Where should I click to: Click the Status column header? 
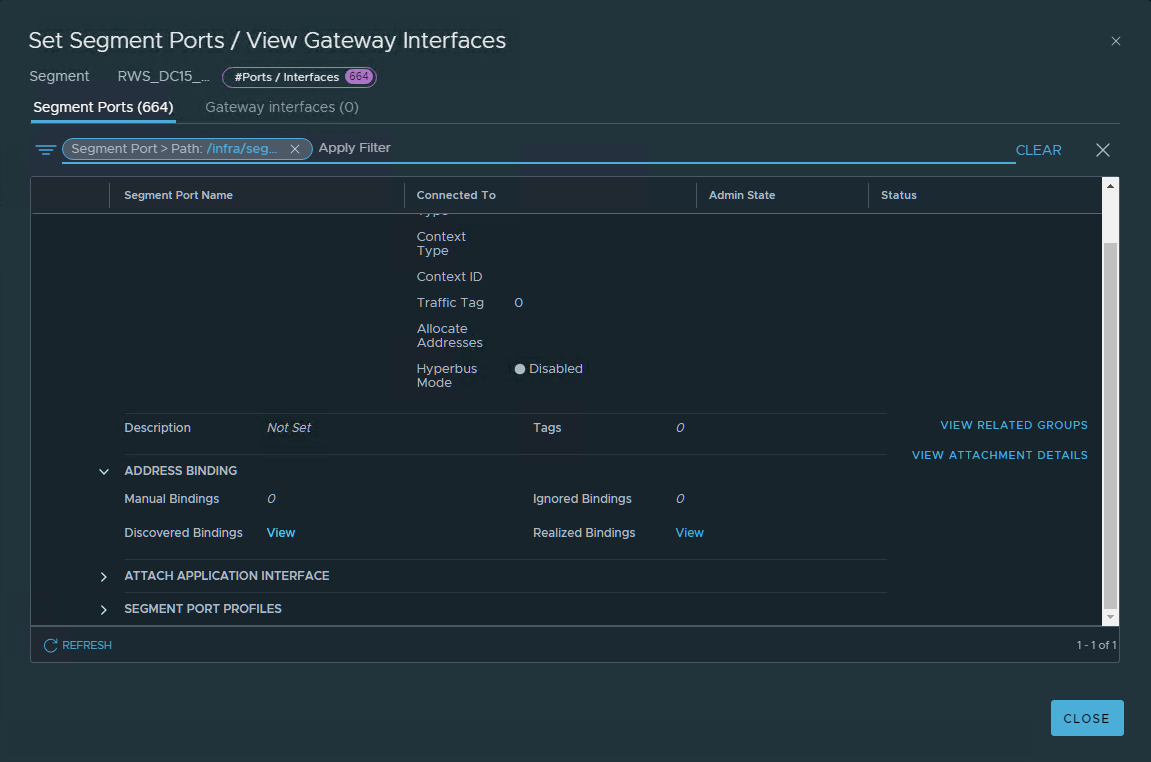(x=898, y=195)
